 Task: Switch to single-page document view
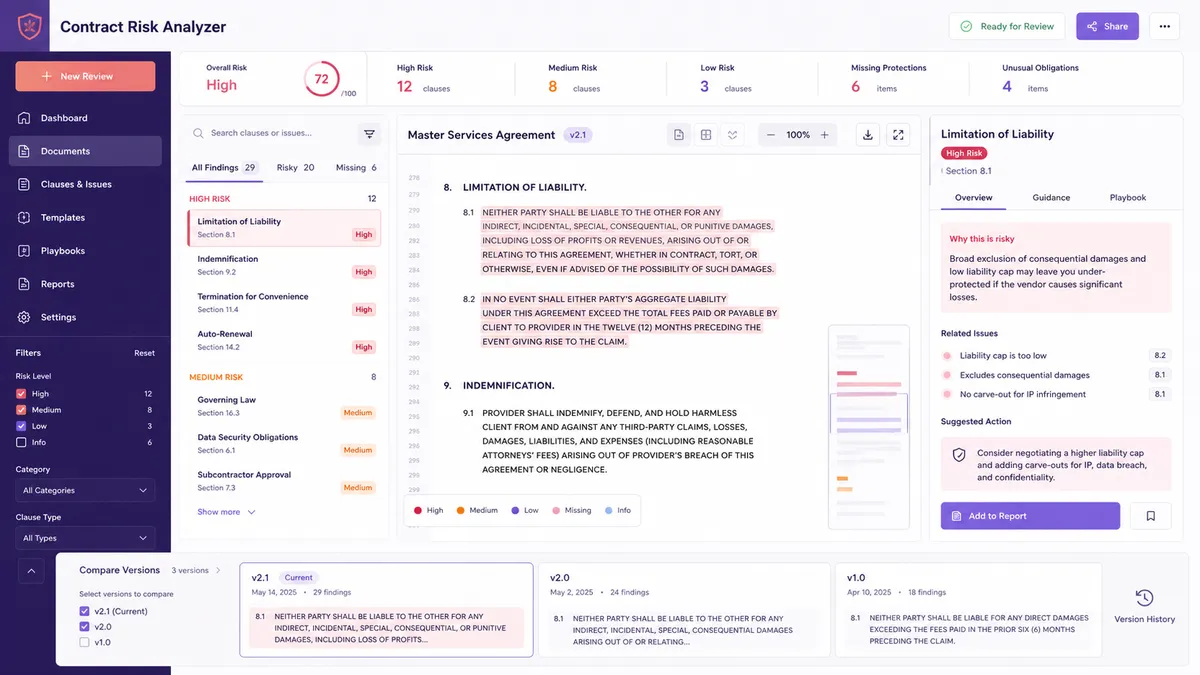click(x=679, y=135)
